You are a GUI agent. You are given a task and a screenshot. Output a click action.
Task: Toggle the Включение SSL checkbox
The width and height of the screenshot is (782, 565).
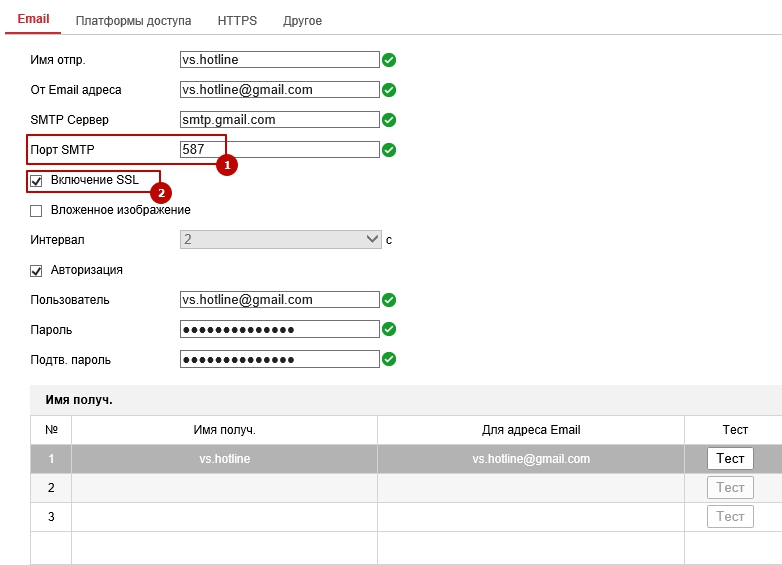[37, 181]
